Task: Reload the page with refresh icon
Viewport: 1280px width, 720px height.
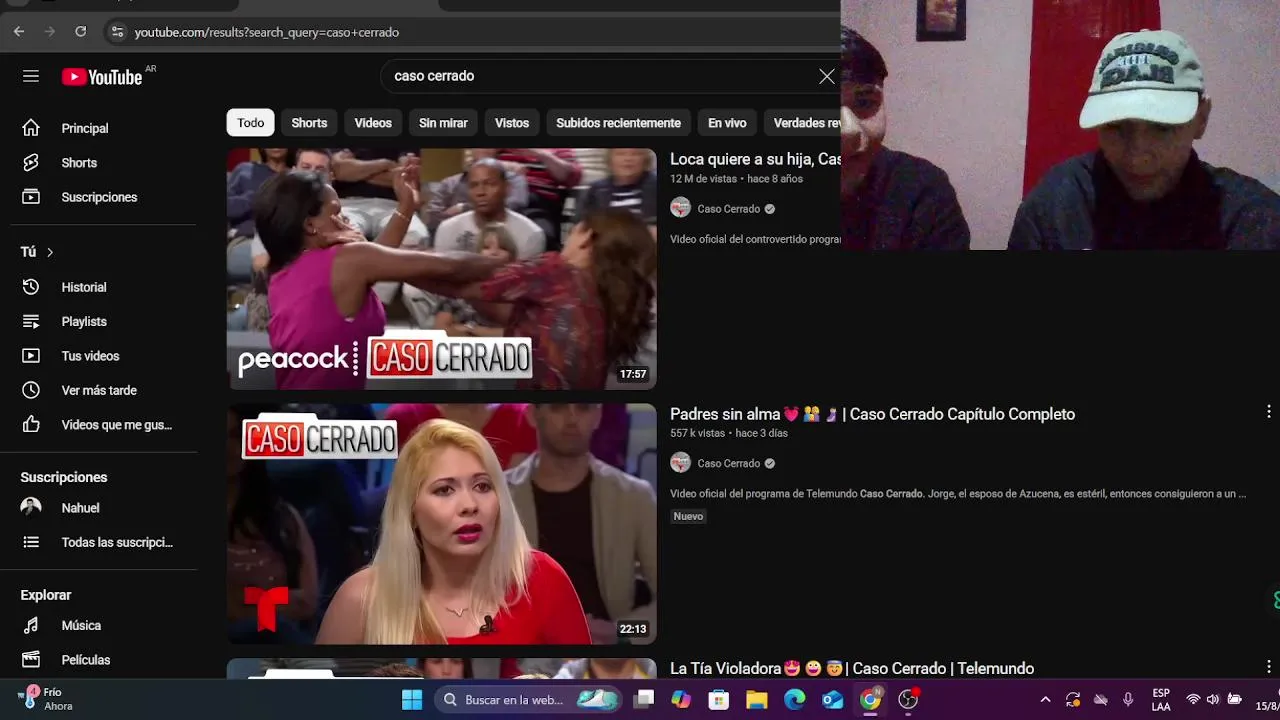Action: 81,32
